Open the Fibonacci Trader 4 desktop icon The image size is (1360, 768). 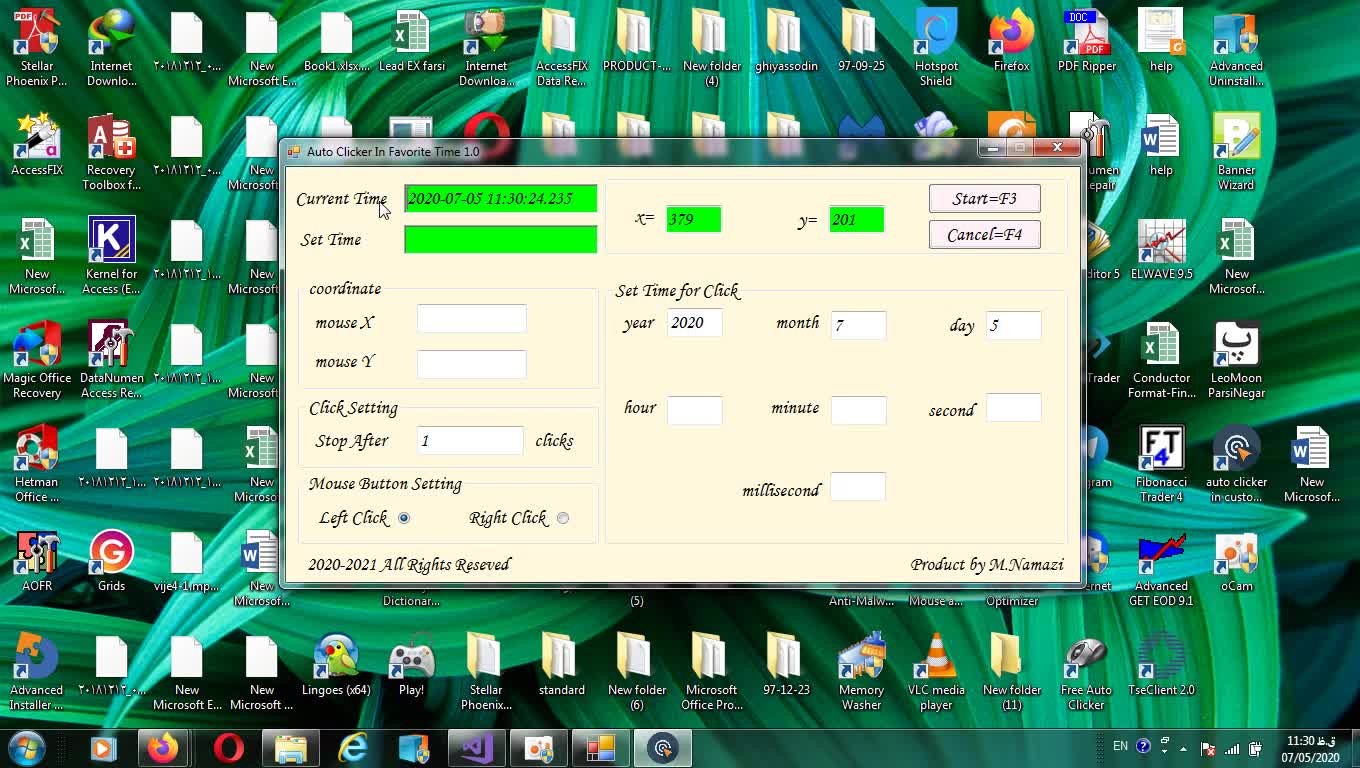click(x=1161, y=460)
